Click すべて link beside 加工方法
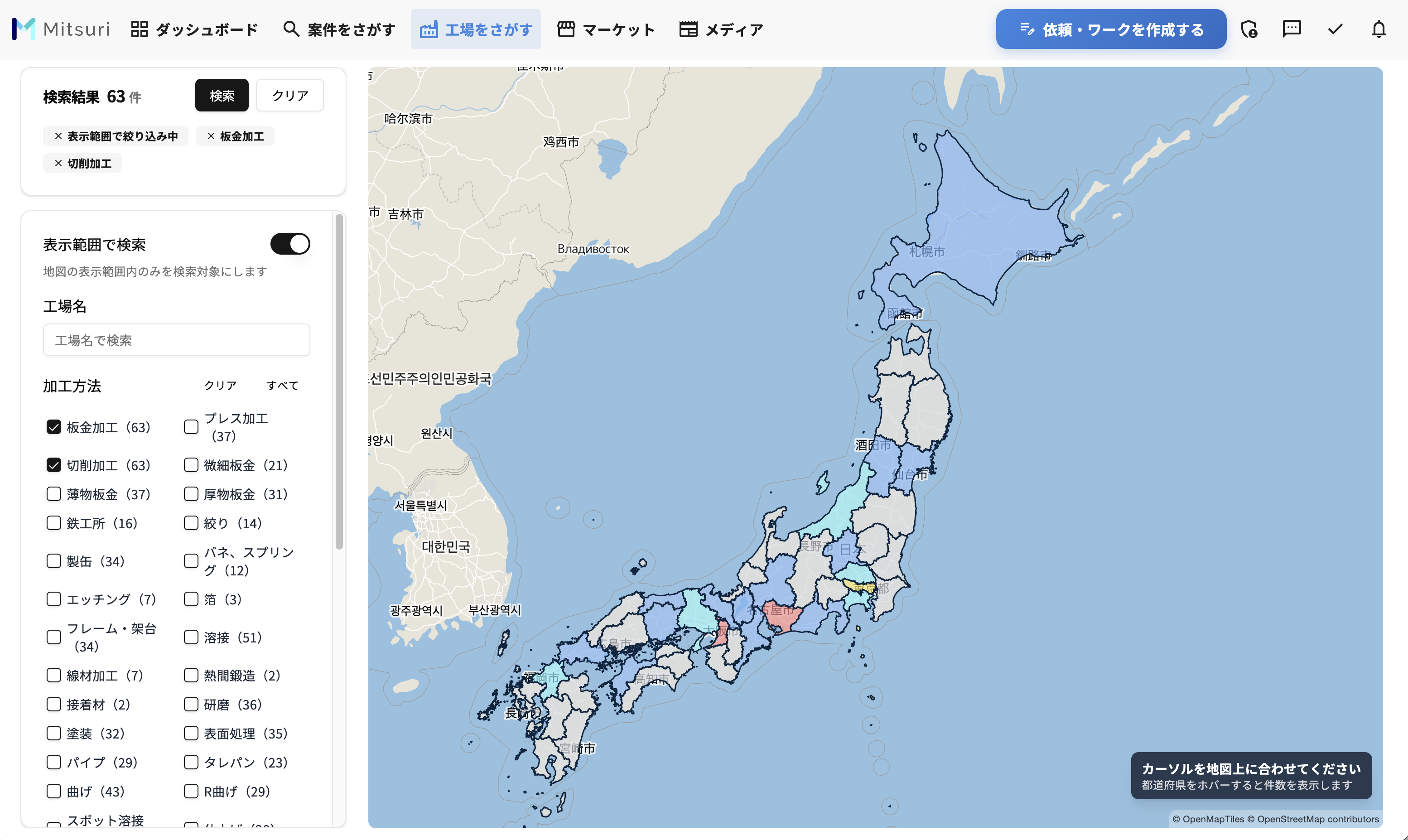1408x840 pixels. tap(282, 386)
